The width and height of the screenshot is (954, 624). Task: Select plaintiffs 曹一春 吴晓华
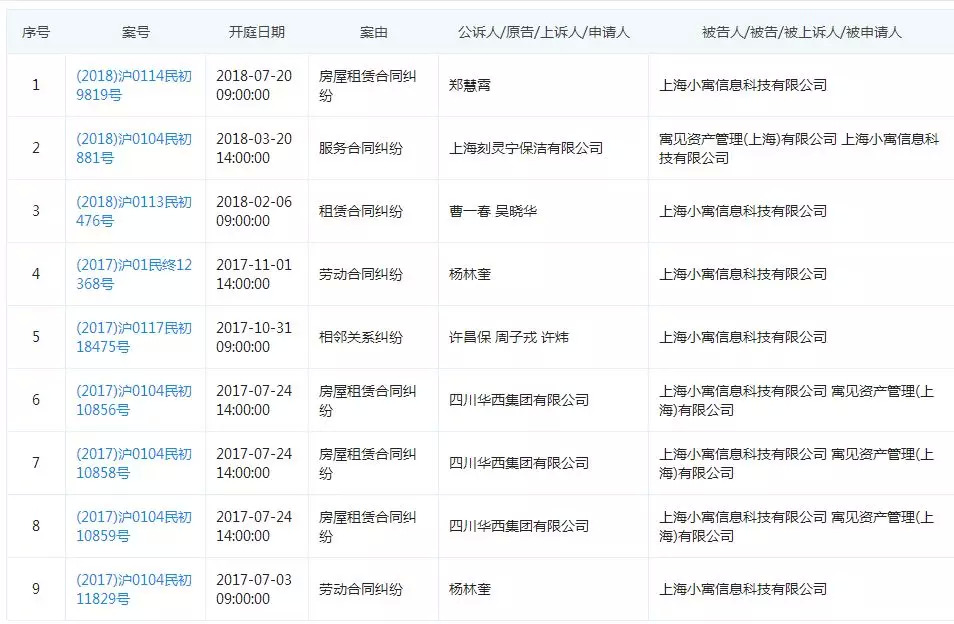click(493, 211)
